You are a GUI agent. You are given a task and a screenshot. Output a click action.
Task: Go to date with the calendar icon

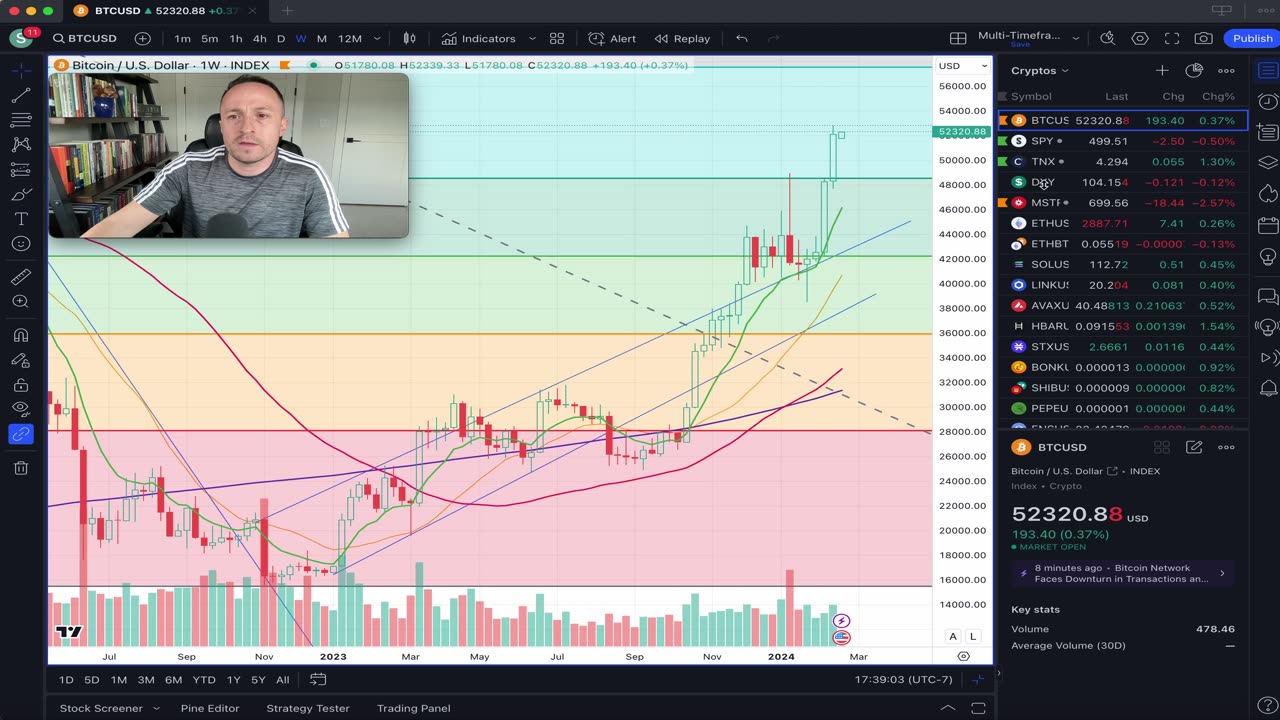pos(318,680)
